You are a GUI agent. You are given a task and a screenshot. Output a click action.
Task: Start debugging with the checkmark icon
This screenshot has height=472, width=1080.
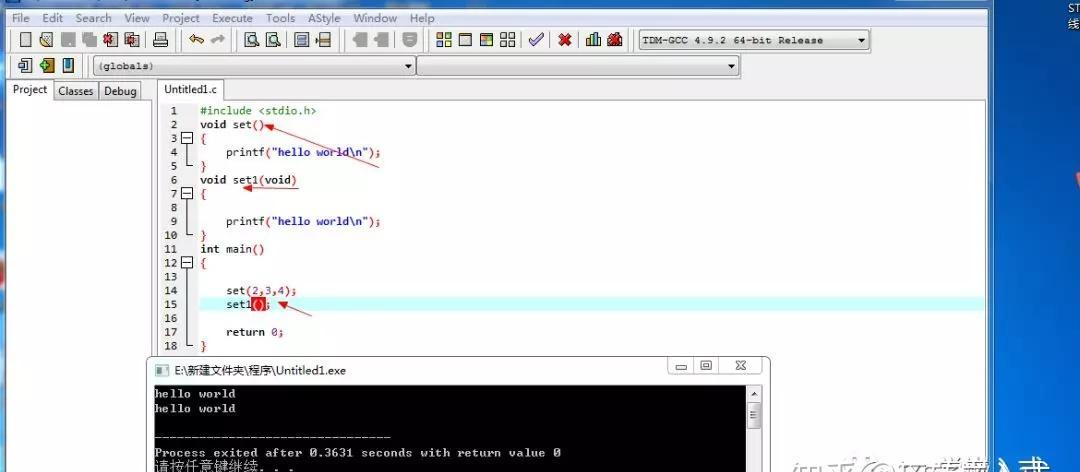tap(536, 40)
